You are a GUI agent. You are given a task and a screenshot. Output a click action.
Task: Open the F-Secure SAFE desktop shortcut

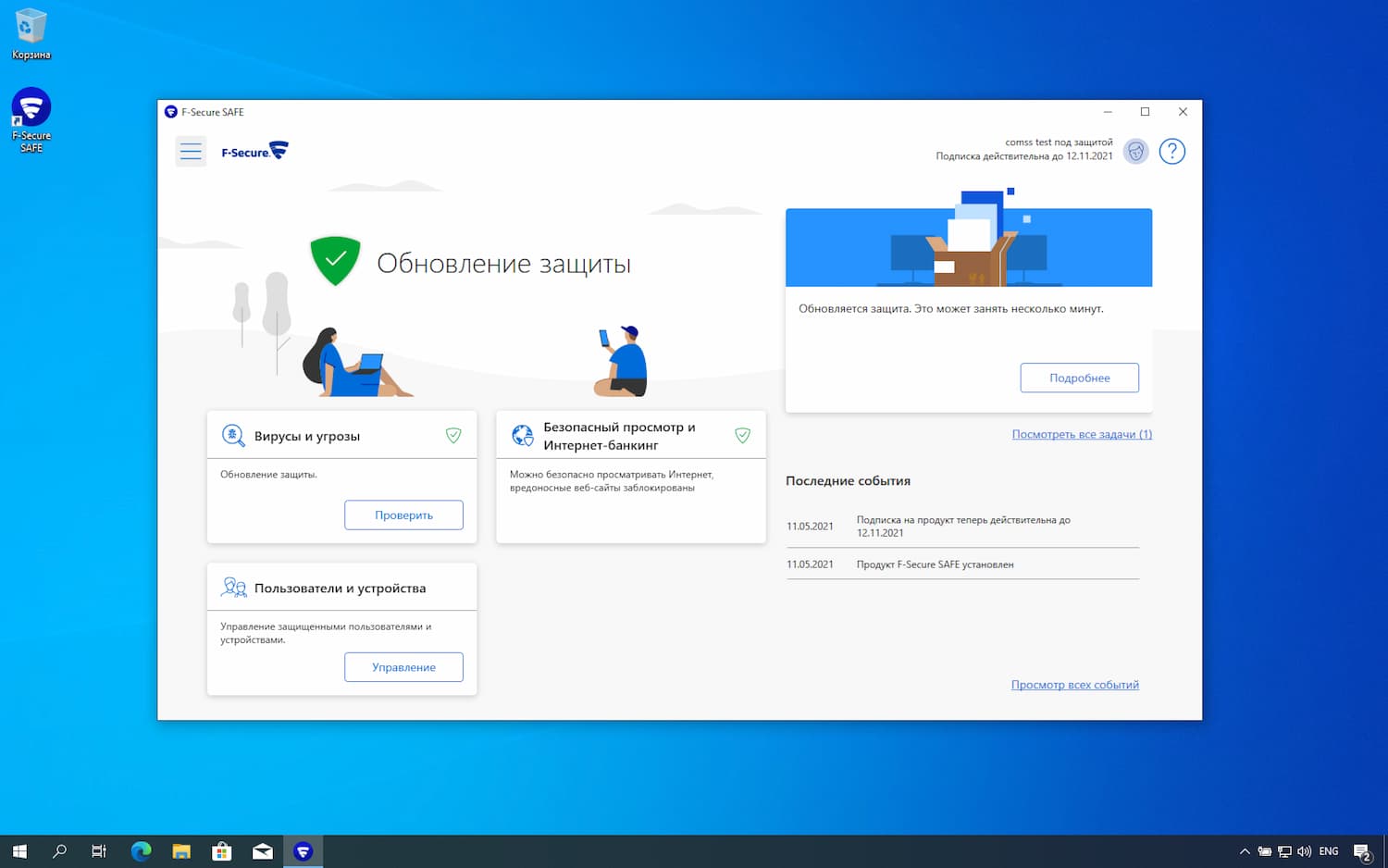(31, 120)
